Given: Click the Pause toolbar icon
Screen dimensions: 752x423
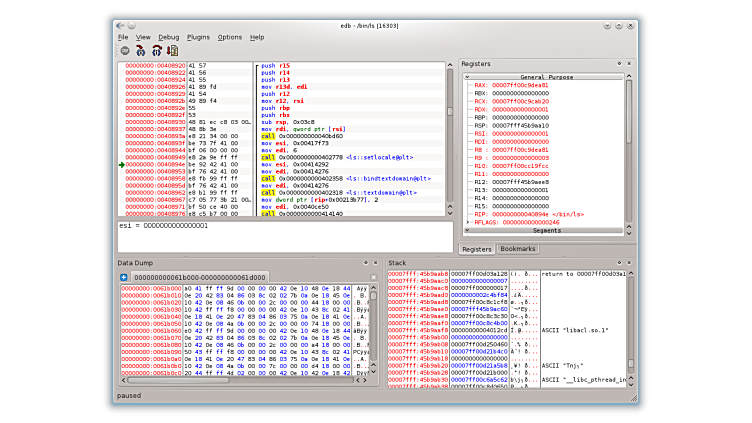Looking at the screenshot, I should coord(125,50).
